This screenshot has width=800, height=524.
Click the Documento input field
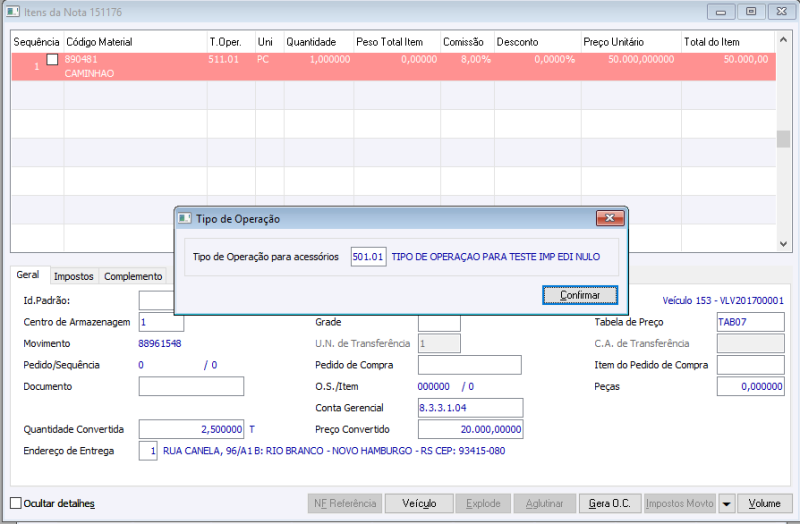pos(191,386)
